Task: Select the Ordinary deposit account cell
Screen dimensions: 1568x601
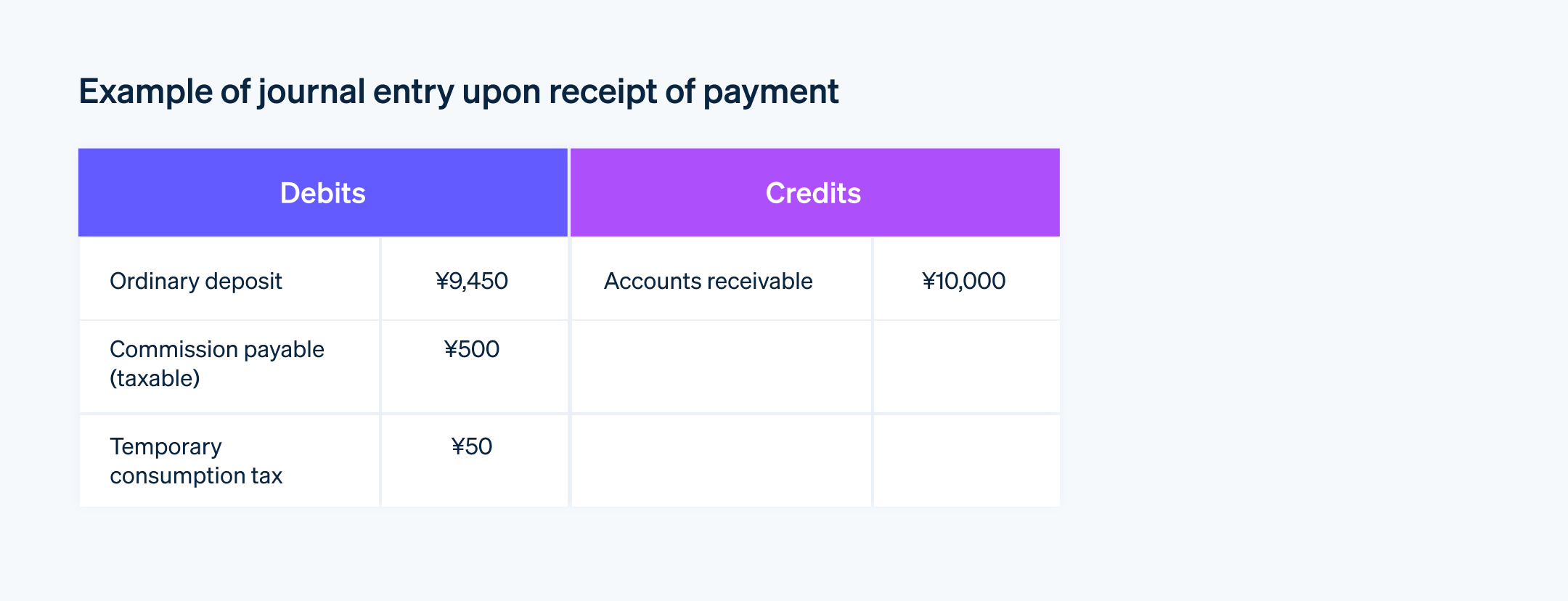Action: 196,281
